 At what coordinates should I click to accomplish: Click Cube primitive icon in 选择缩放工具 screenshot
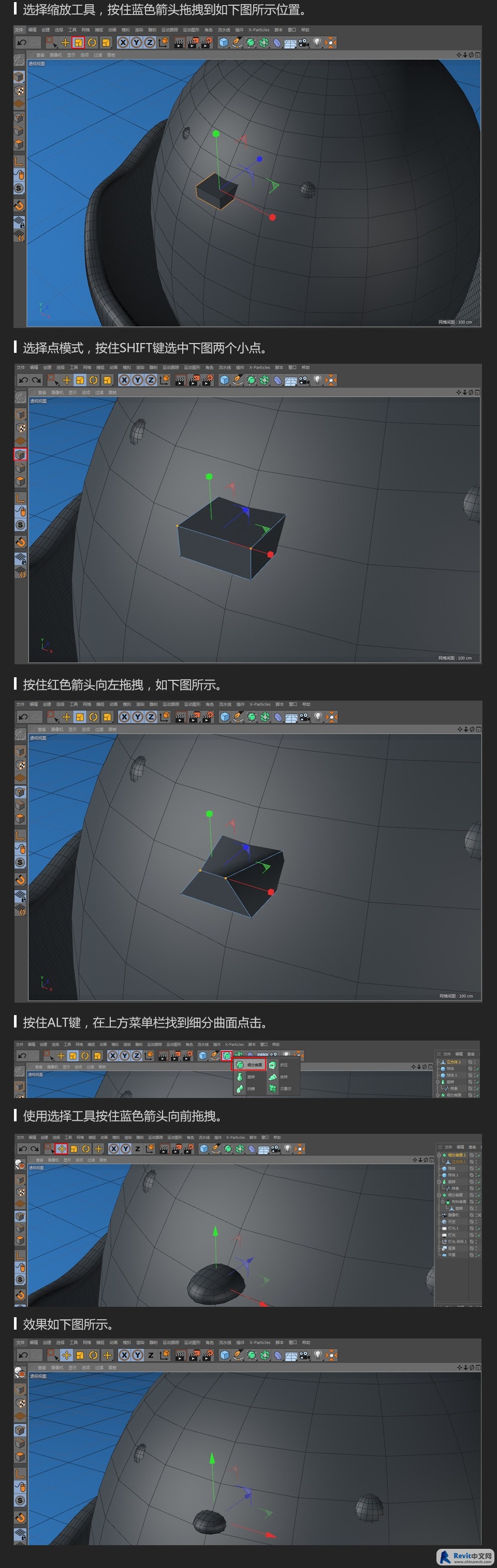[223, 42]
